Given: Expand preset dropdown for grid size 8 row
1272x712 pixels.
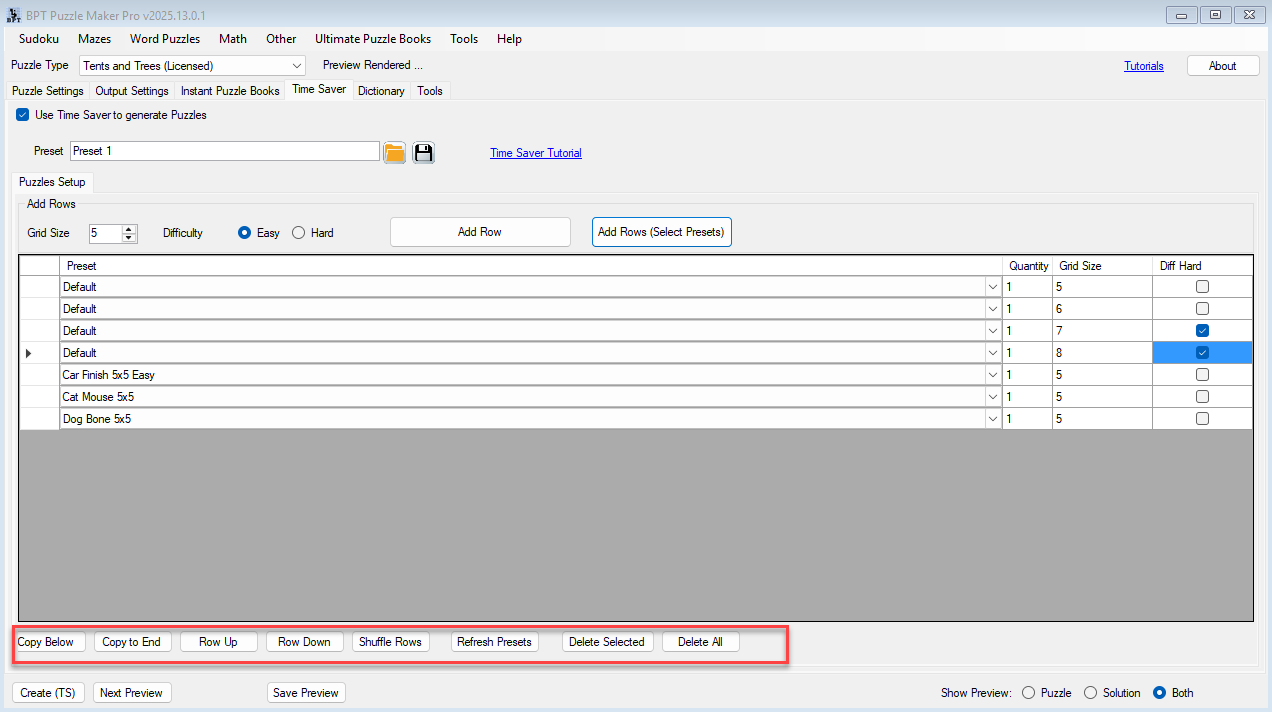Looking at the screenshot, I should 992,353.
